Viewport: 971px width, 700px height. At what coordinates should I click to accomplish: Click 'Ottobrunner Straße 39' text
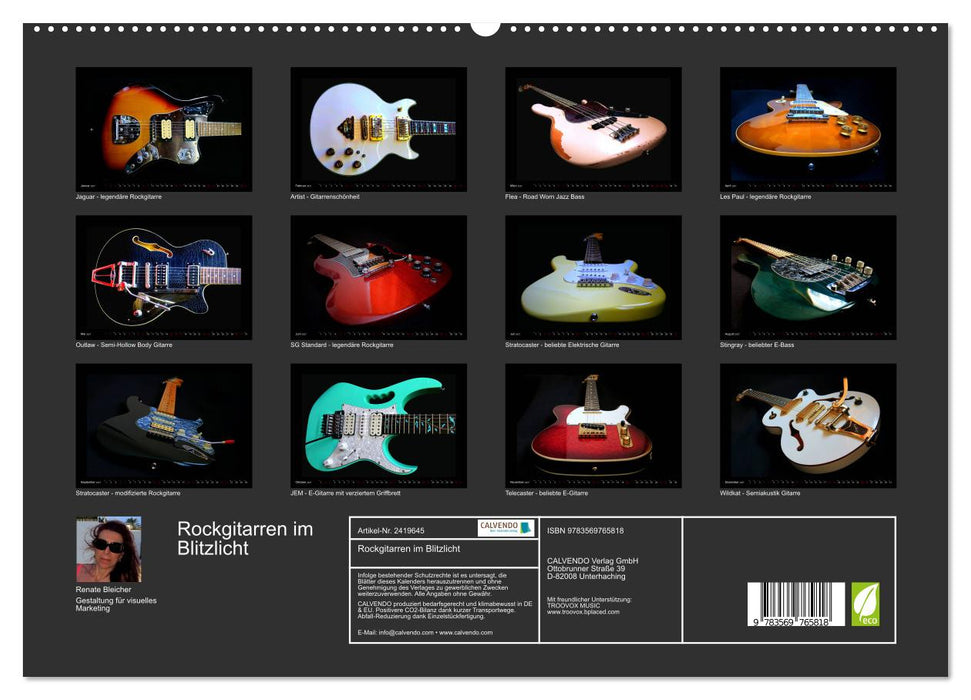pyautogui.click(x=586, y=569)
